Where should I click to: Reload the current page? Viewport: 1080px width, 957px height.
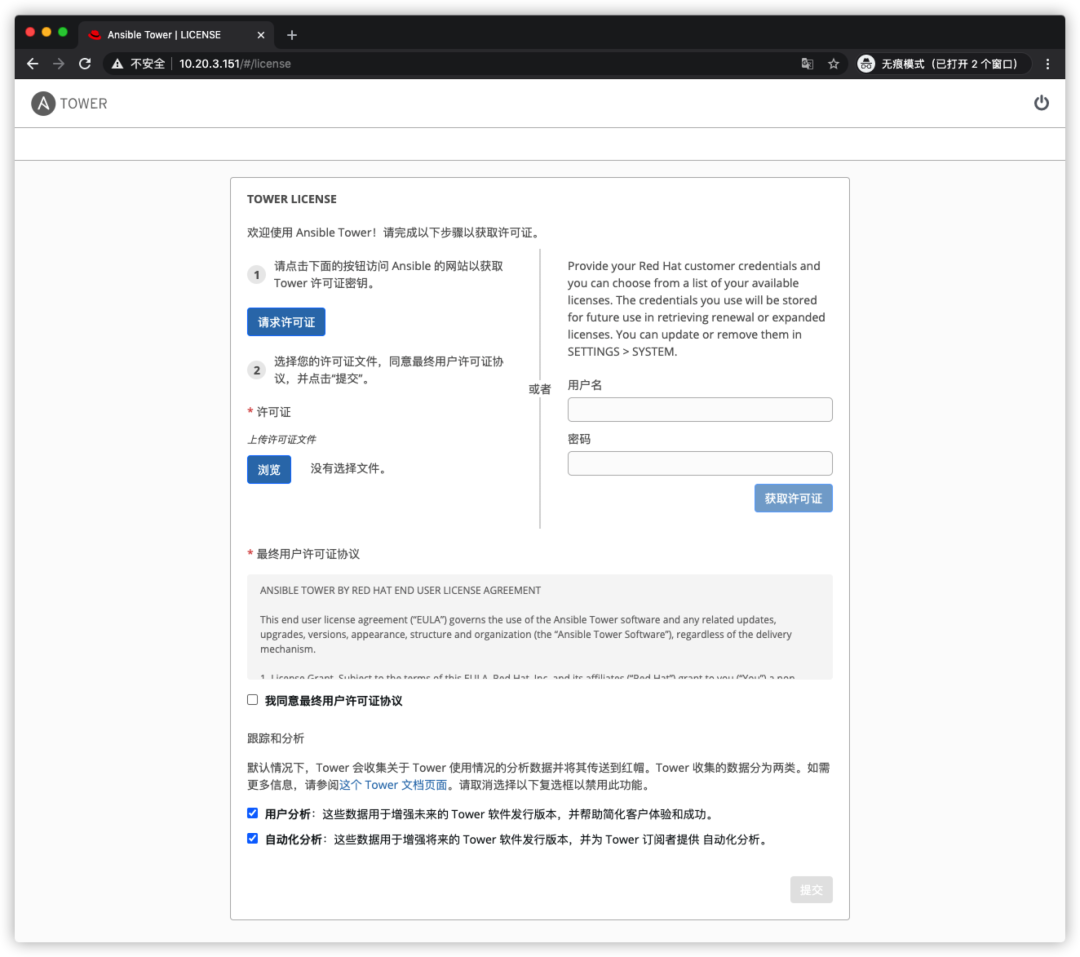(84, 62)
